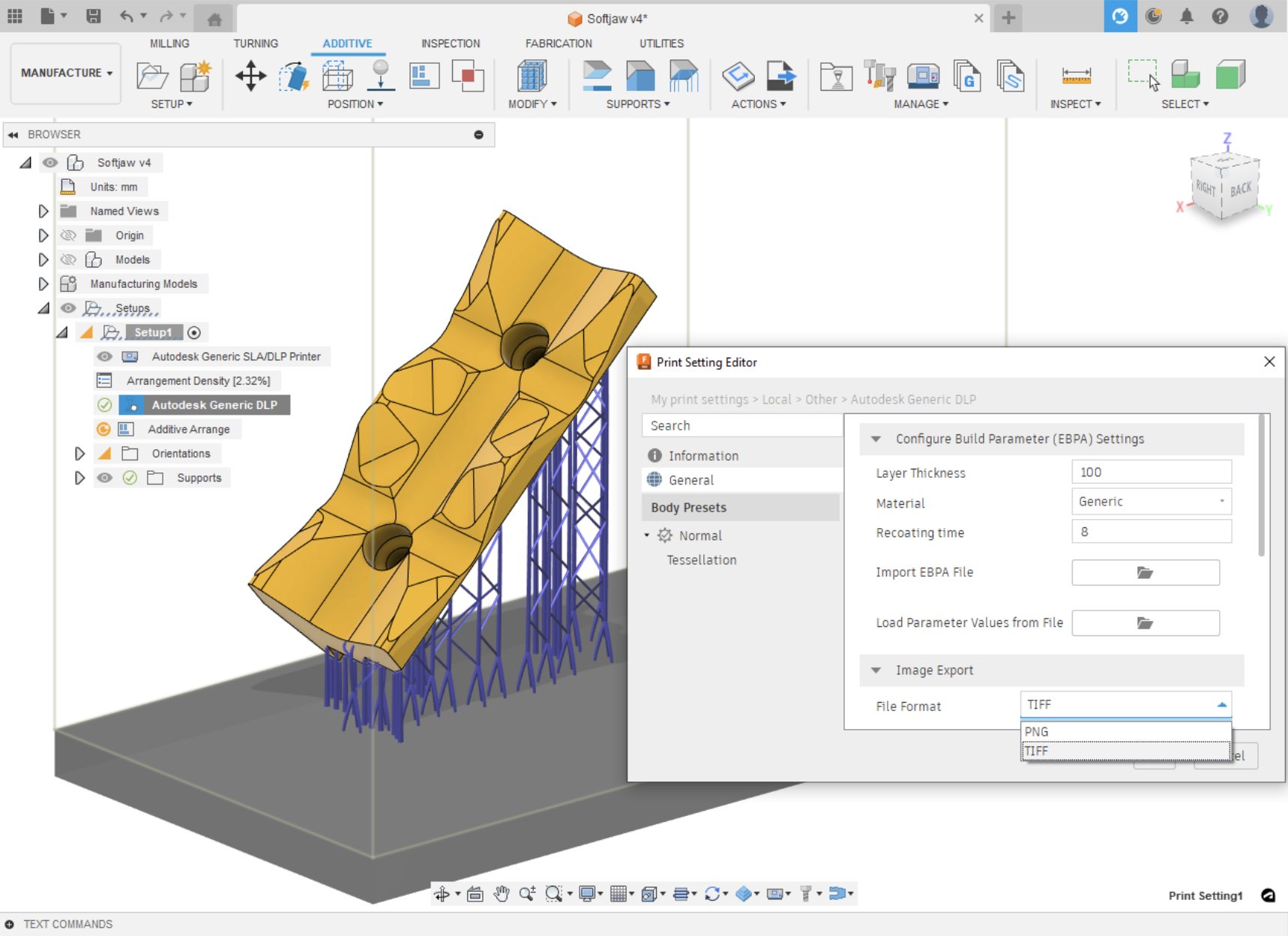Click the Move tool in Position group
The image size is (1288, 936).
click(x=250, y=76)
